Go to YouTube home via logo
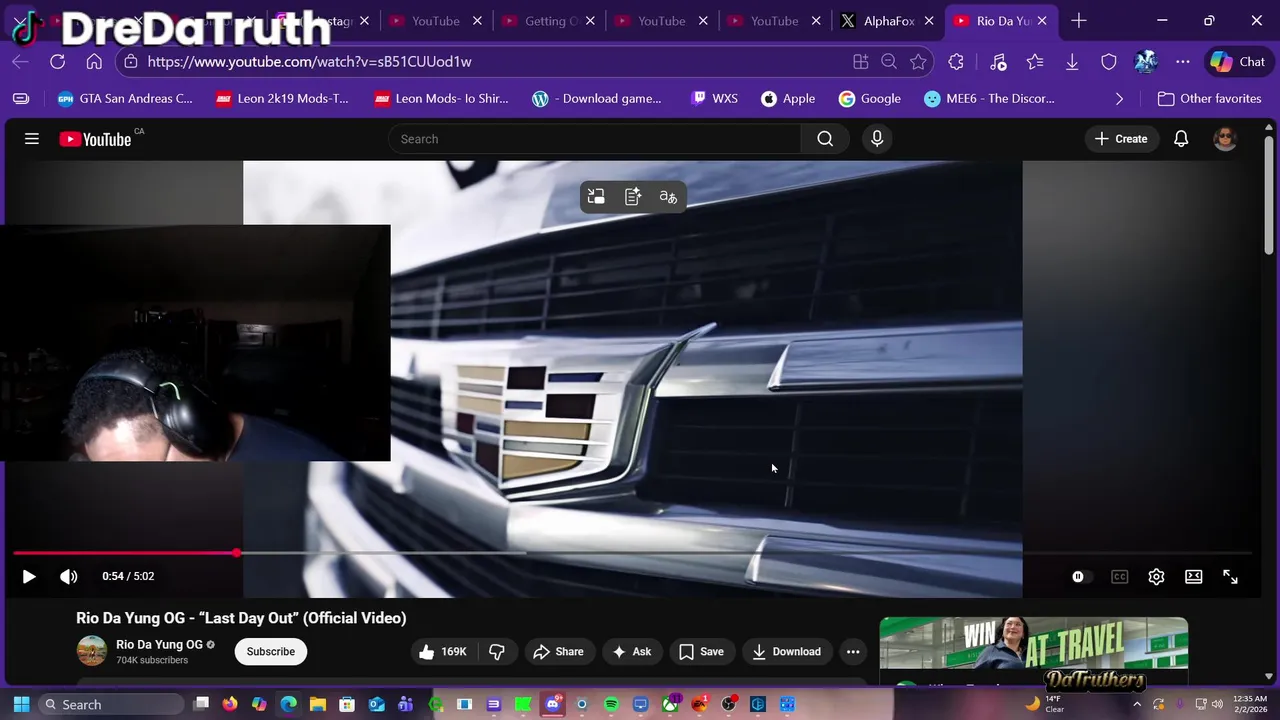The width and height of the screenshot is (1280, 720). tap(95, 139)
